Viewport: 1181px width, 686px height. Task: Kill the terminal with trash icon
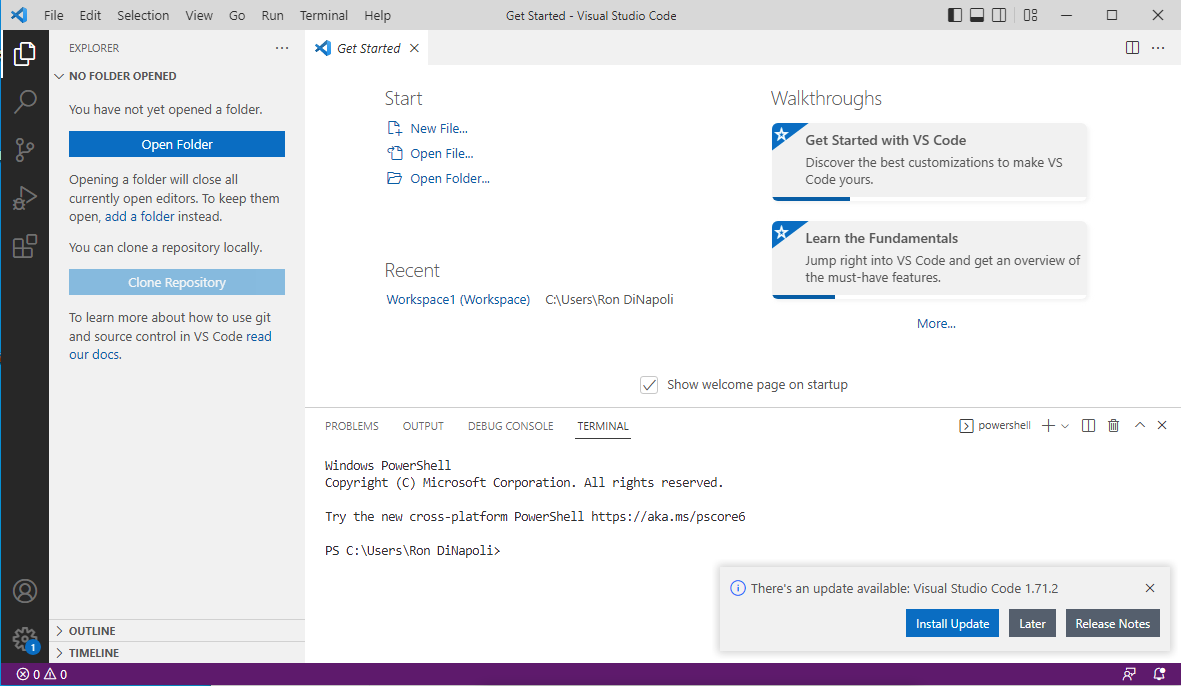[1113, 426]
